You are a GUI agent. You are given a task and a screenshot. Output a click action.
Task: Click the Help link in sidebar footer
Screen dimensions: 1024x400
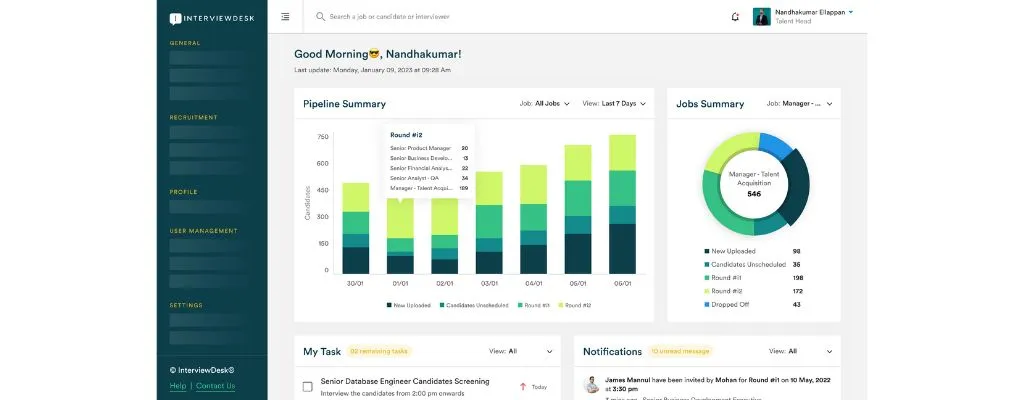pyautogui.click(x=178, y=386)
